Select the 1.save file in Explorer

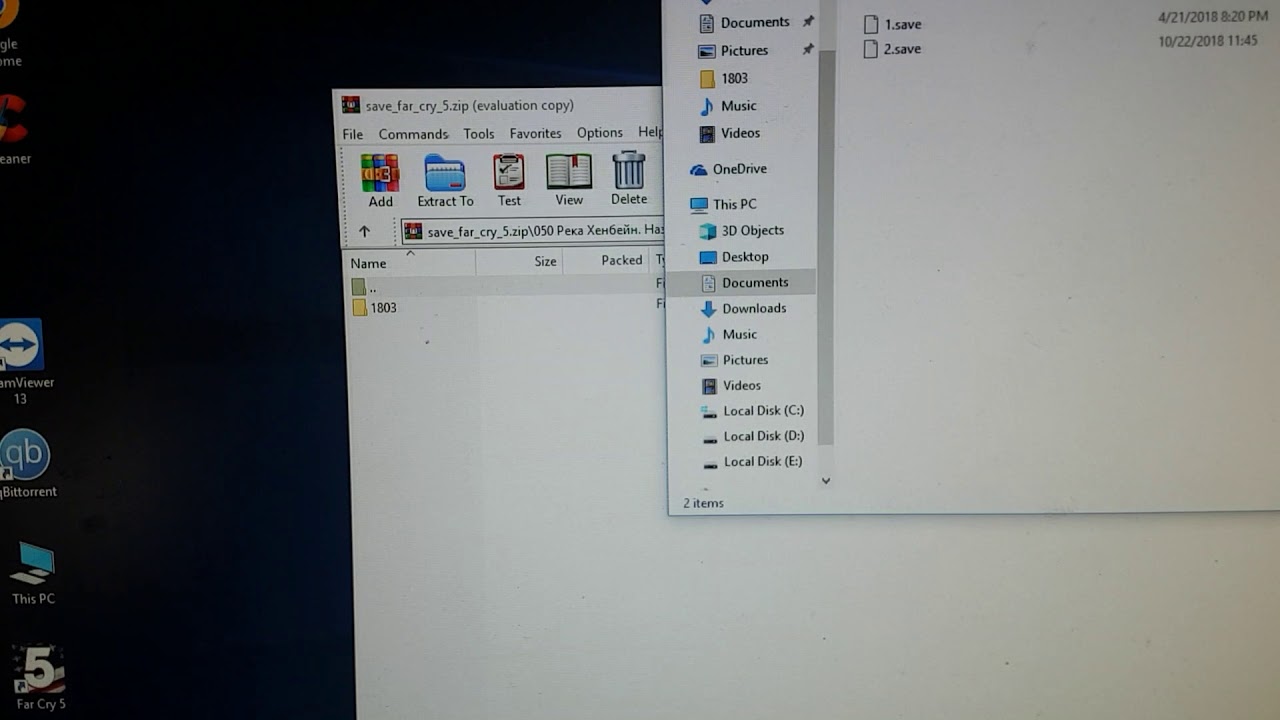tap(892, 25)
